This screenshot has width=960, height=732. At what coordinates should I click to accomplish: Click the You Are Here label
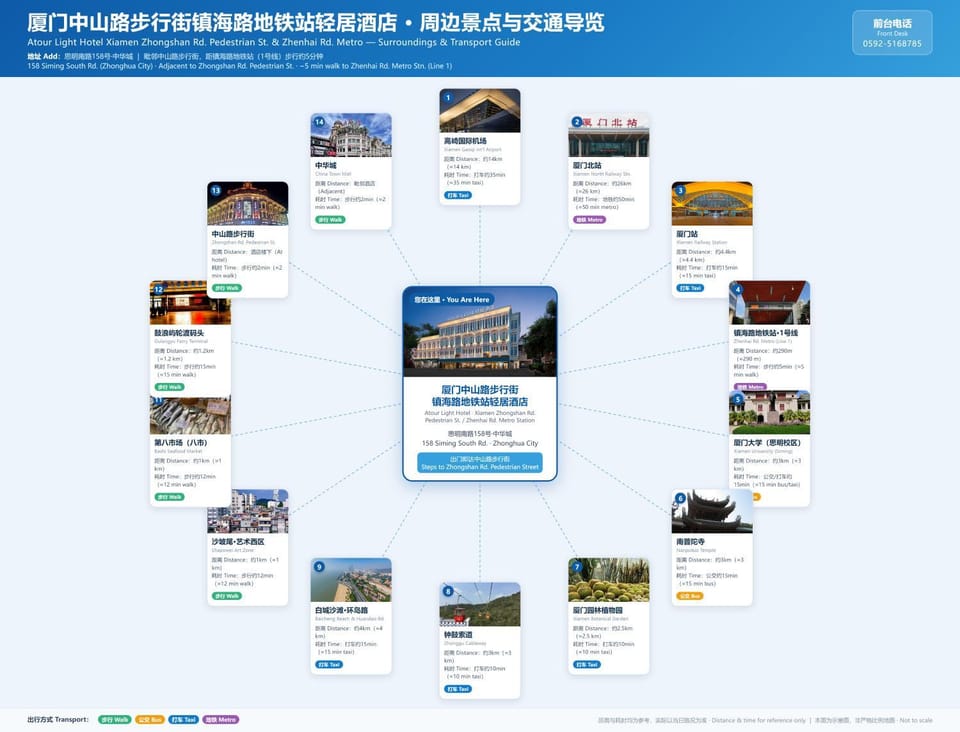(x=452, y=300)
